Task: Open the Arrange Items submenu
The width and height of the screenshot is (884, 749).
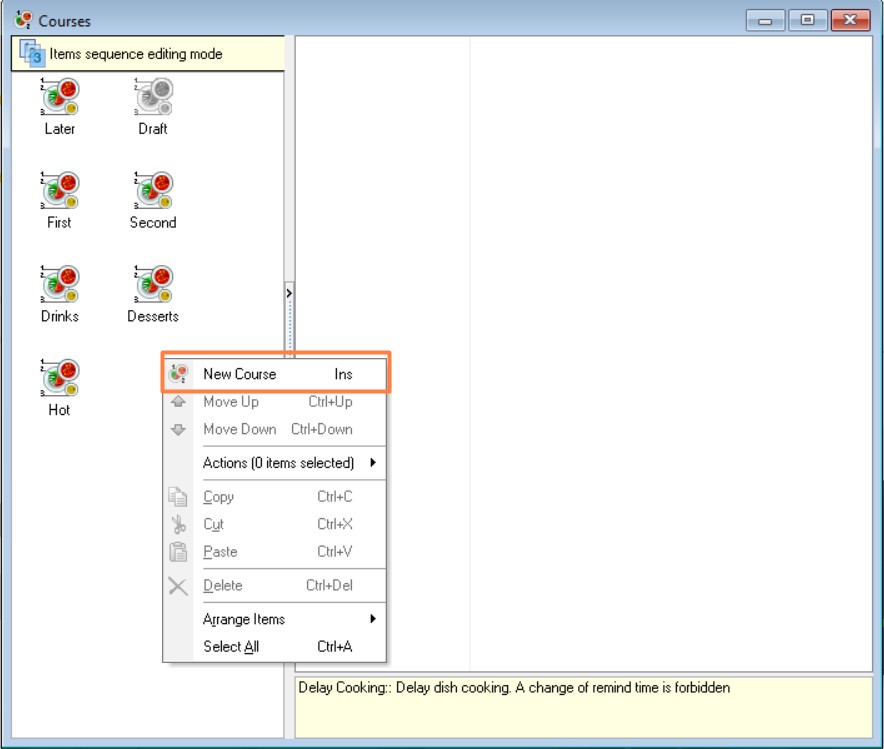Action: click(x=276, y=619)
